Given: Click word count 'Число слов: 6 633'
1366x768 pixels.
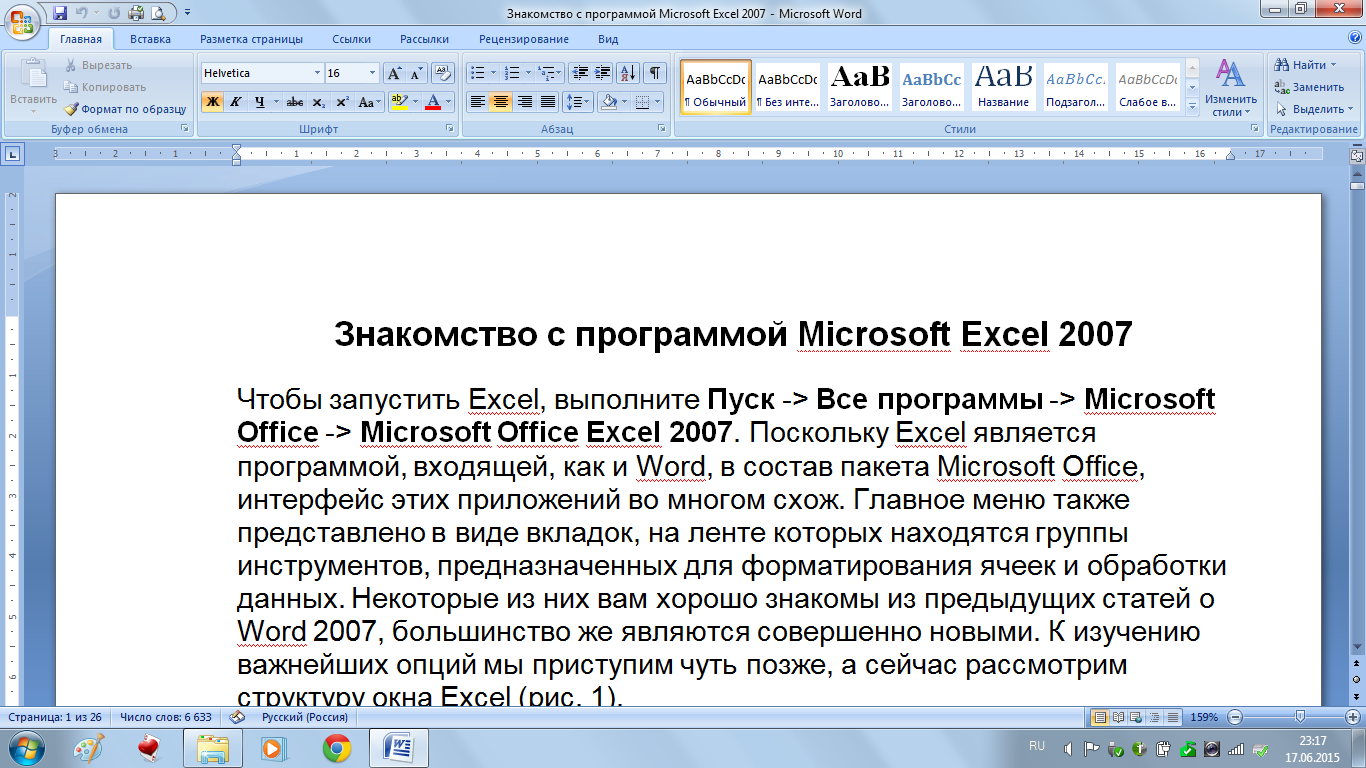Looking at the screenshot, I should pyautogui.click(x=166, y=717).
